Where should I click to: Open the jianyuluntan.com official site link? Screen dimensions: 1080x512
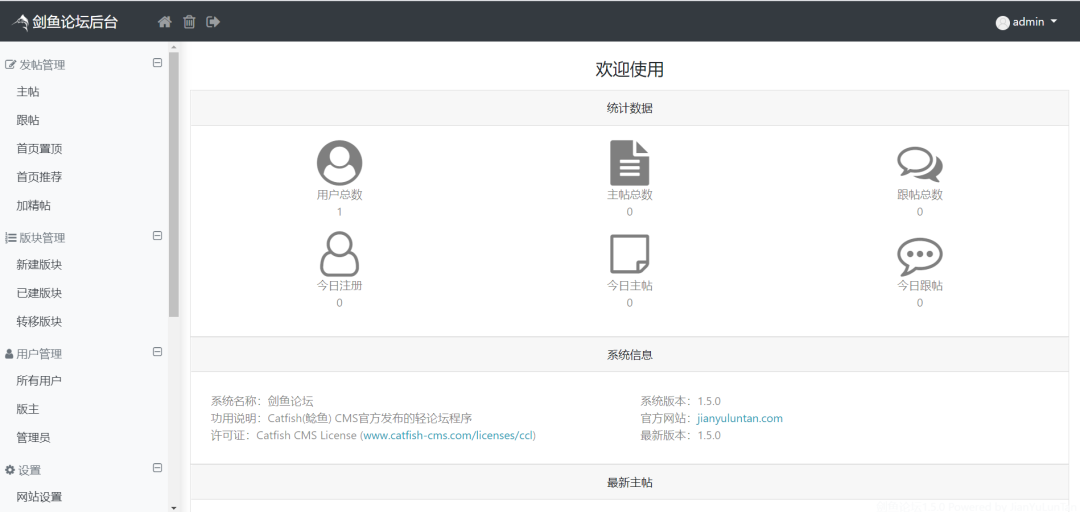(x=740, y=418)
